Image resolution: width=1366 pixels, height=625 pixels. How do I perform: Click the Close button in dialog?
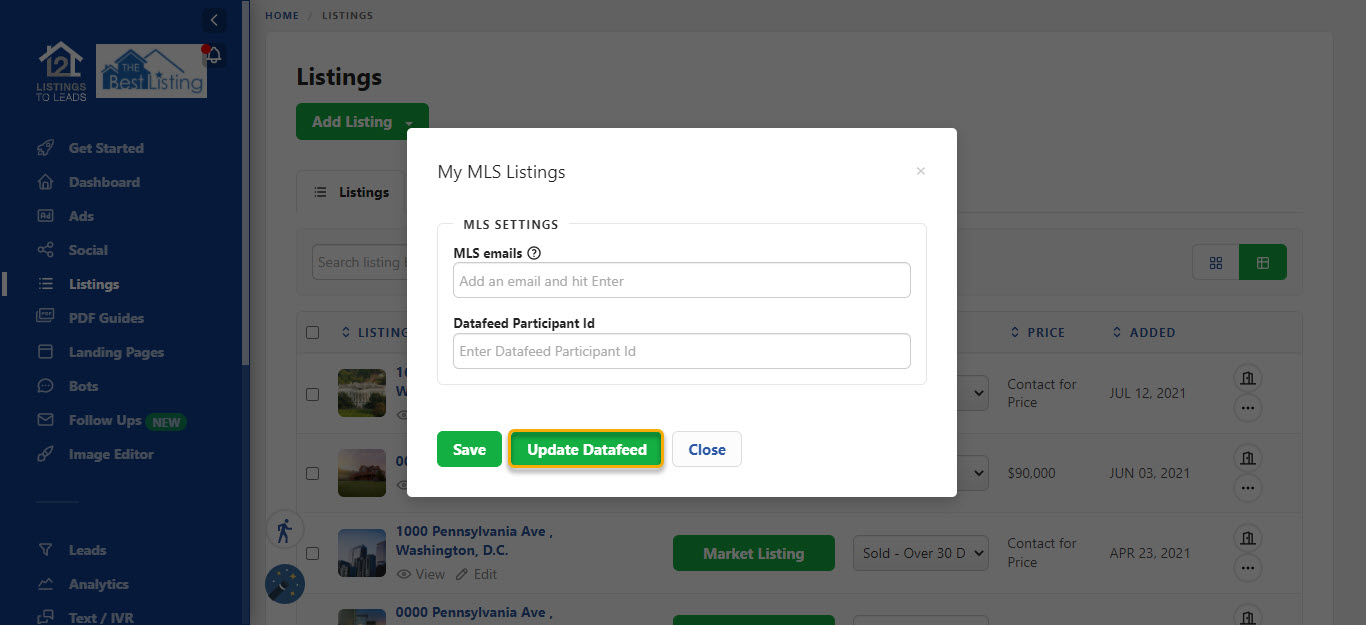(x=707, y=449)
